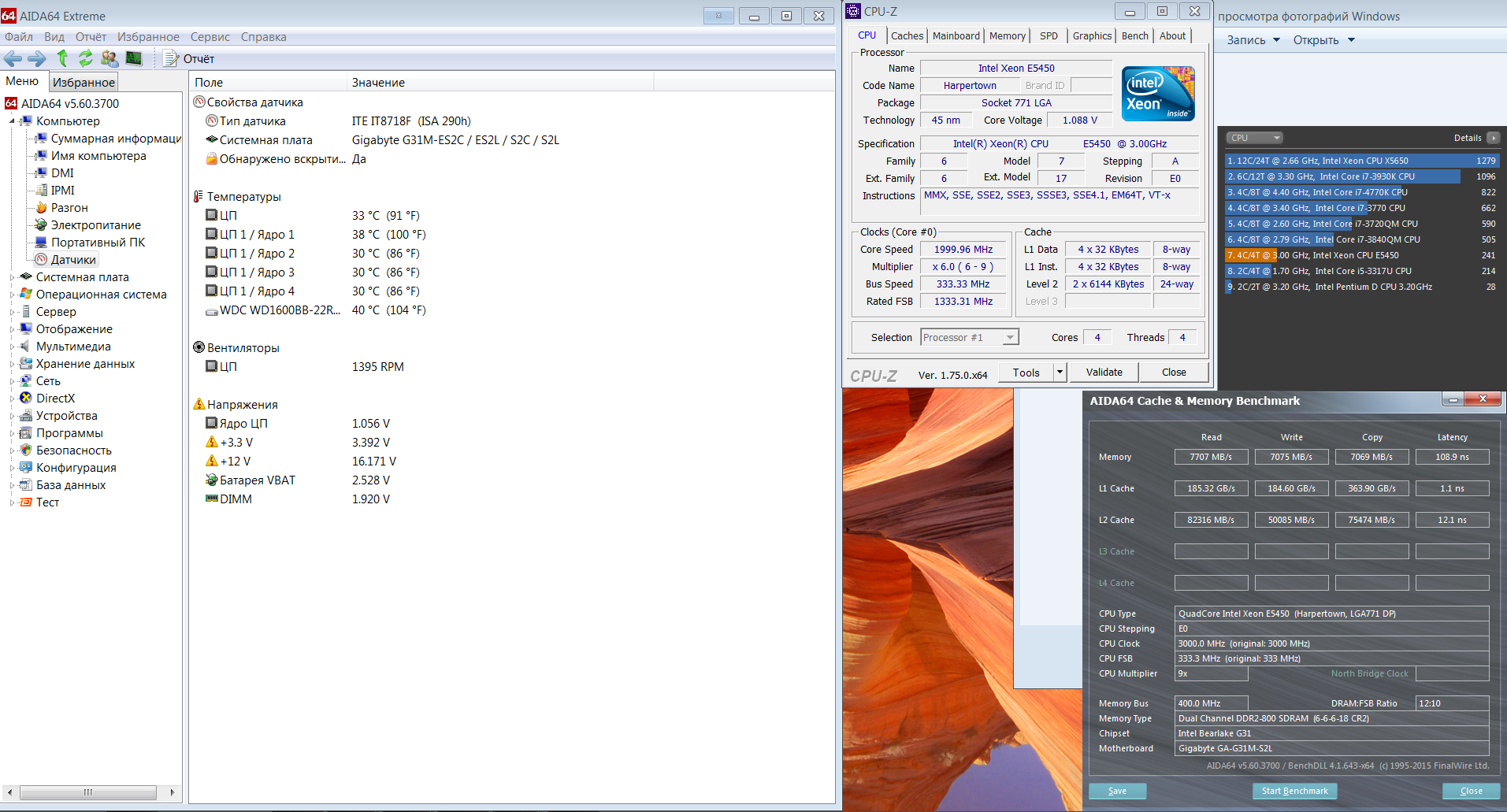
Task: Select the Безопасность shield category
Action: 74,450
